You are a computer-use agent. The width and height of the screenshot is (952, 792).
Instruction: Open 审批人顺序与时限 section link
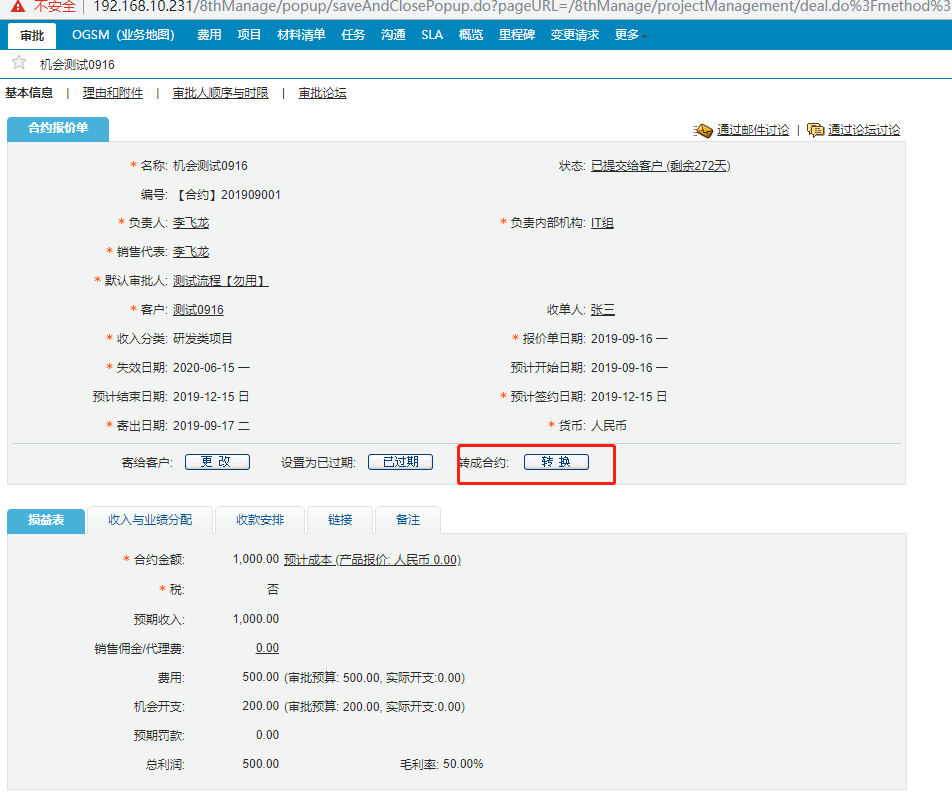[220, 93]
